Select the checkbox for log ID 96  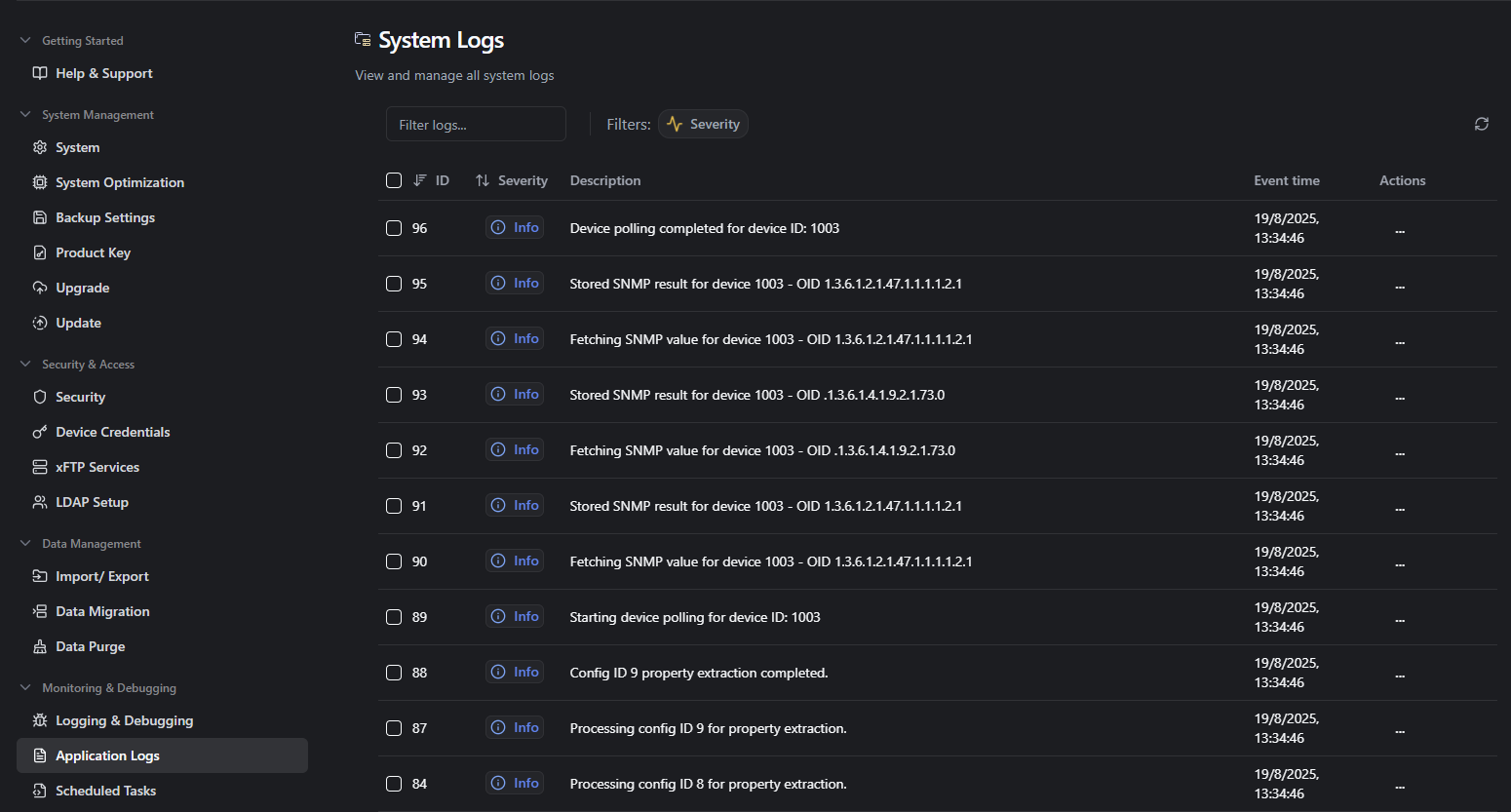coord(394,228)
